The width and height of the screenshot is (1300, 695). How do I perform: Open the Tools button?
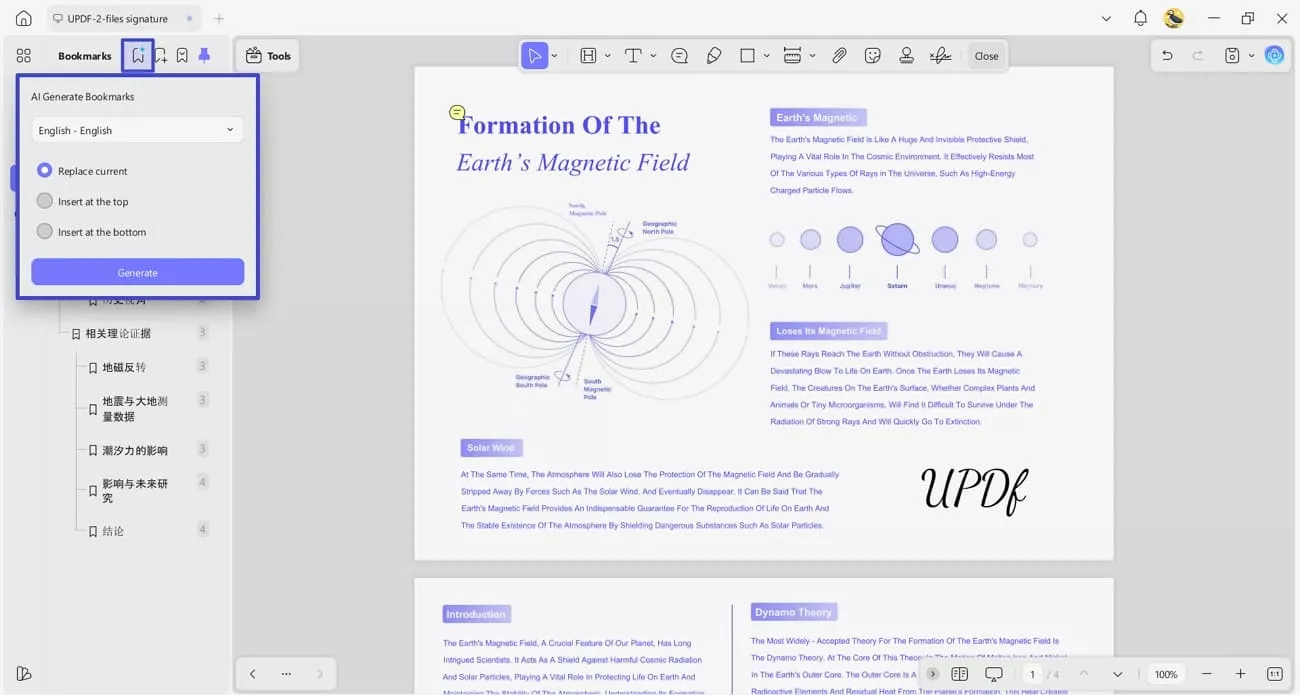(268, 56)
